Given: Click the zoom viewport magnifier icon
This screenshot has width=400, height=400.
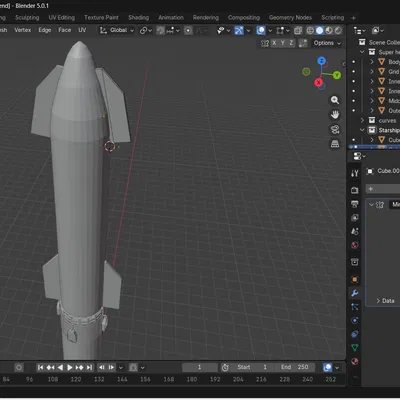Looking at the screenshot, I should (335, 100).
